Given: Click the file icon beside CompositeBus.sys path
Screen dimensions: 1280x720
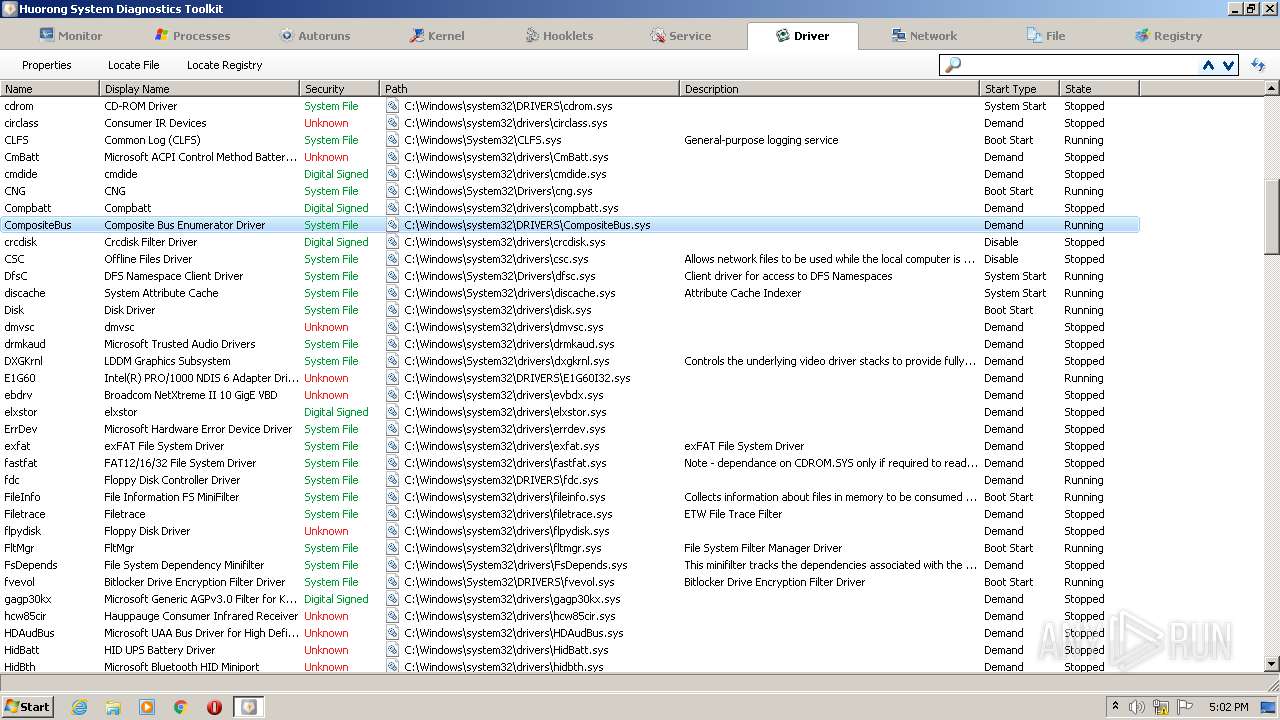Looking at the screenshot, I should 392,225.
